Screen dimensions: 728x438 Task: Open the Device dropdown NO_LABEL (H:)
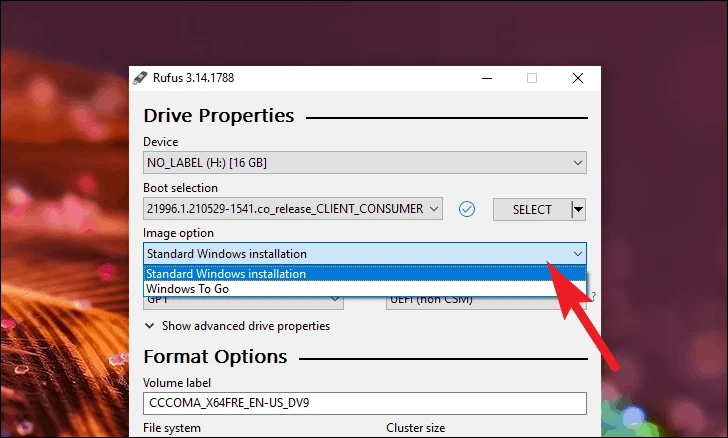point(364,163)
